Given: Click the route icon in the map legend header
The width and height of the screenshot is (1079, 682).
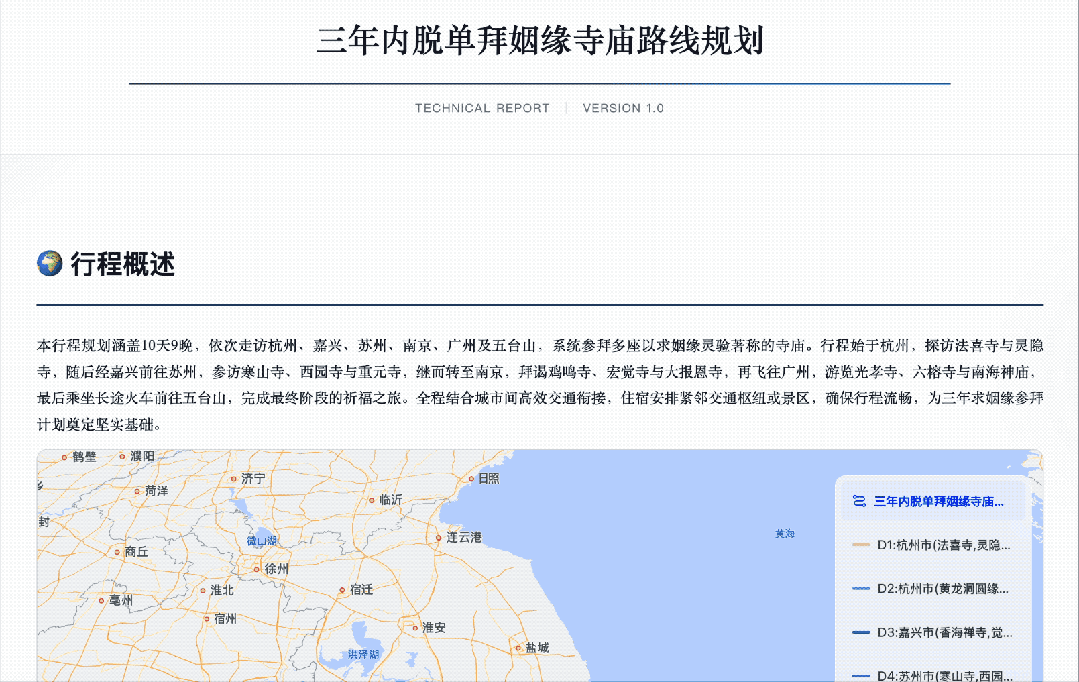Looking at the screenshot, I should coord(859,501).
